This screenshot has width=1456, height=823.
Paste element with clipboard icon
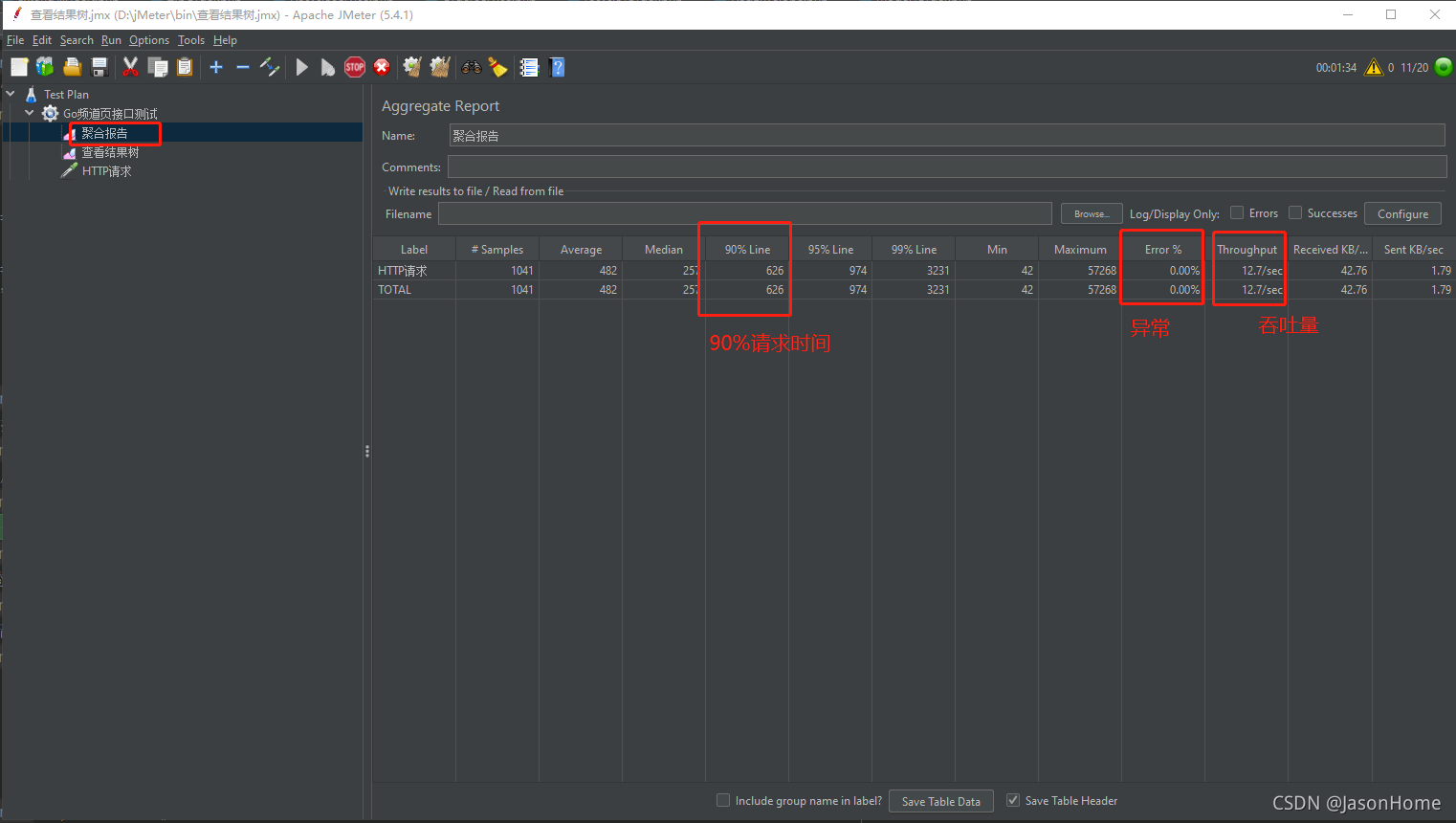[185, 67]
